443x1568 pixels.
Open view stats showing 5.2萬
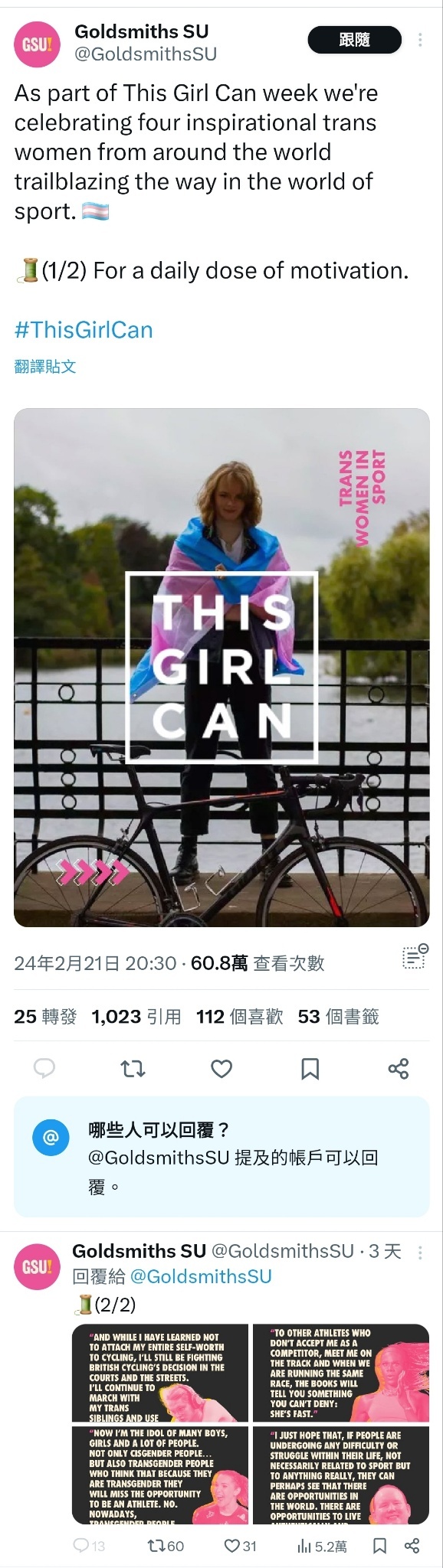[x=322, y=1546]
